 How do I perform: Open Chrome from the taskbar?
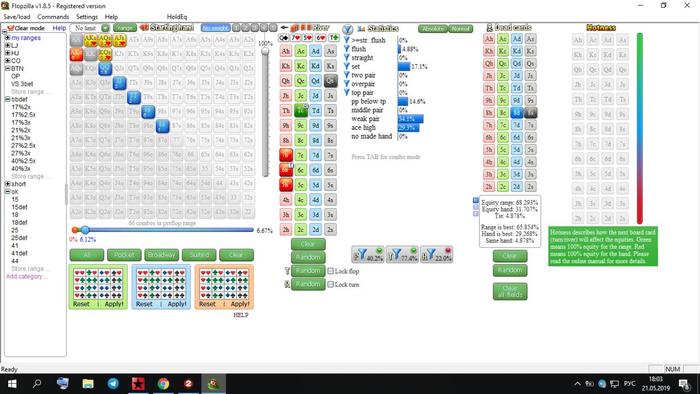[163, 383]
